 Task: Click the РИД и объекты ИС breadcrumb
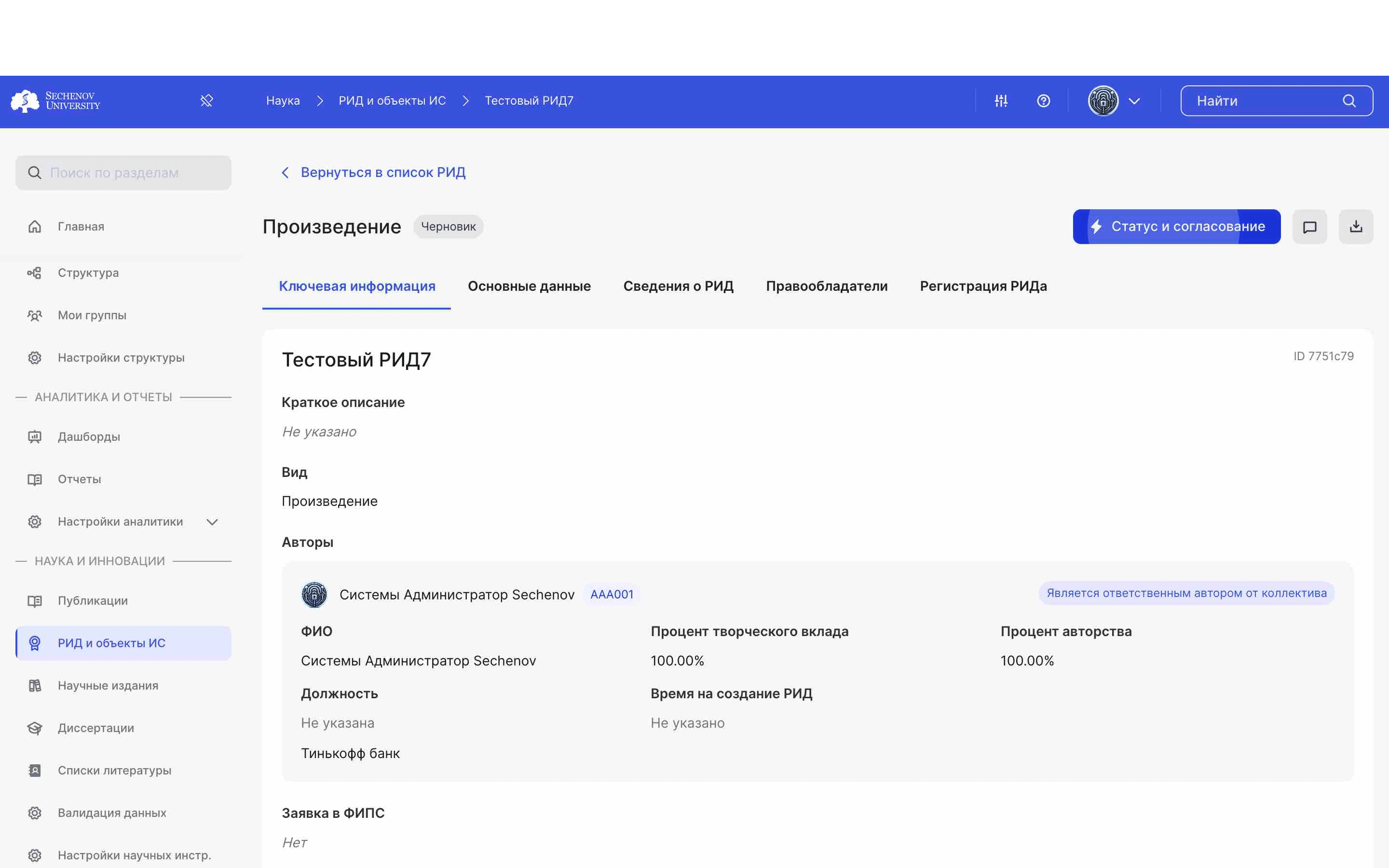coord(392,101)
